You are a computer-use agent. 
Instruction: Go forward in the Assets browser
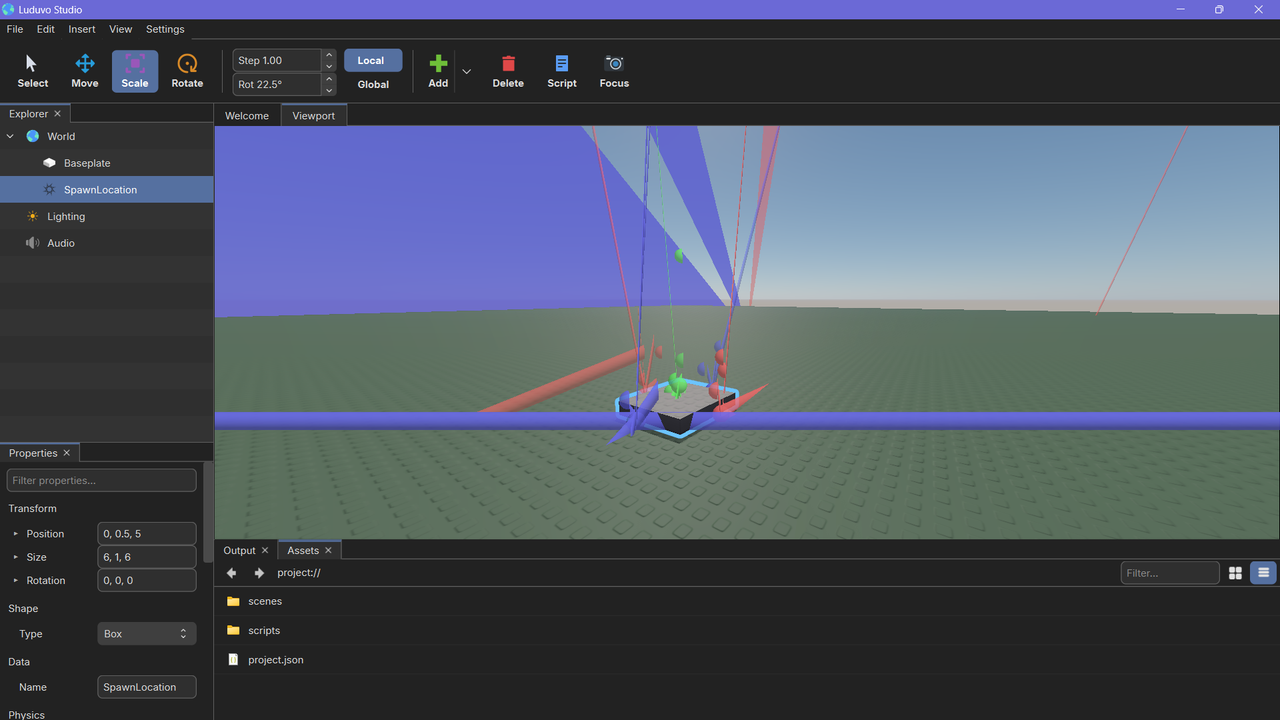259,573
